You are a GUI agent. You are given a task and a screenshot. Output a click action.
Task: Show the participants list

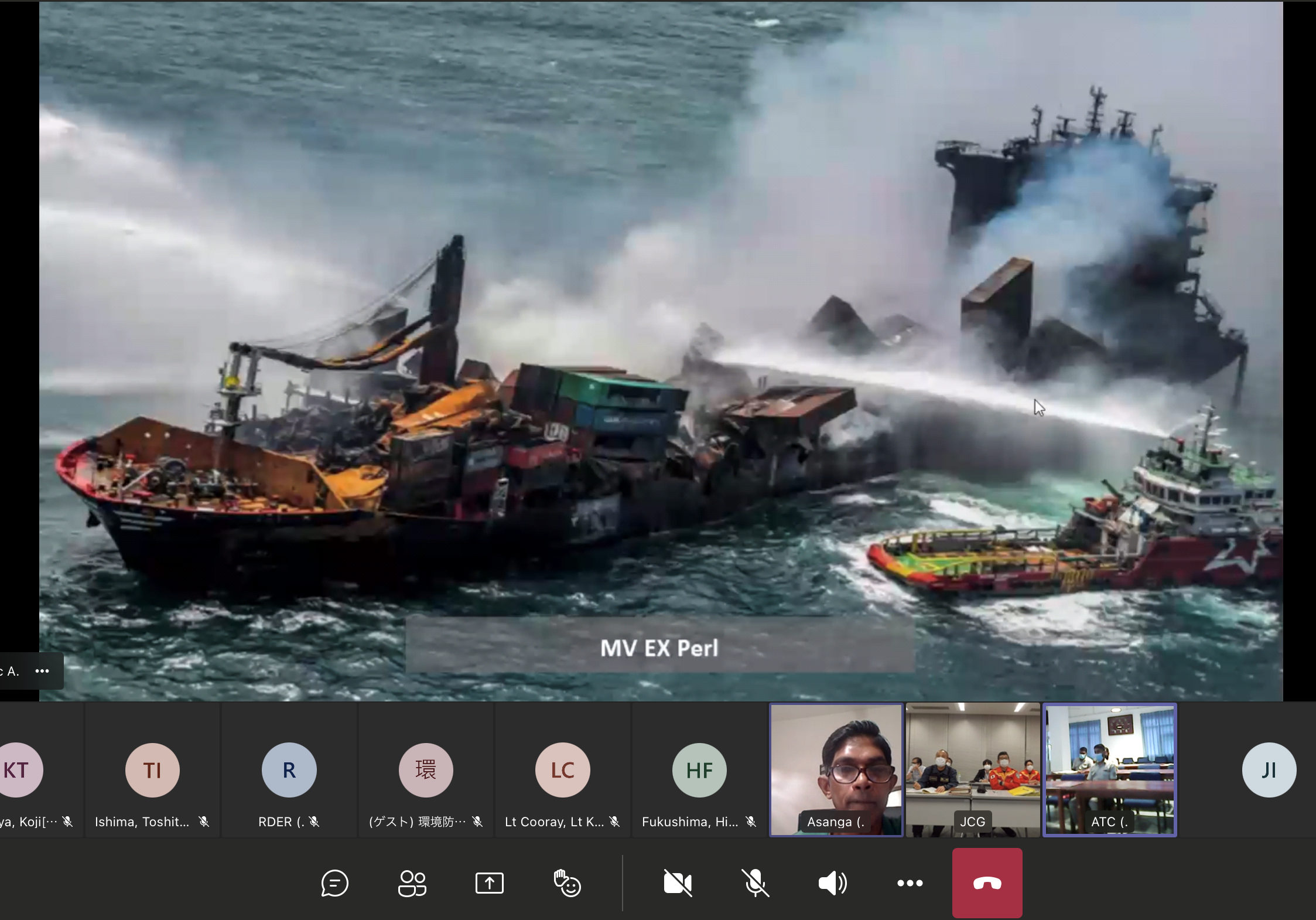(x=412, y=883)
